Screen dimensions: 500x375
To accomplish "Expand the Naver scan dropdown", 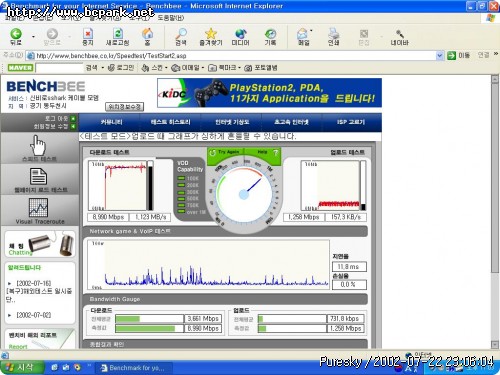I will click(166, 68).
